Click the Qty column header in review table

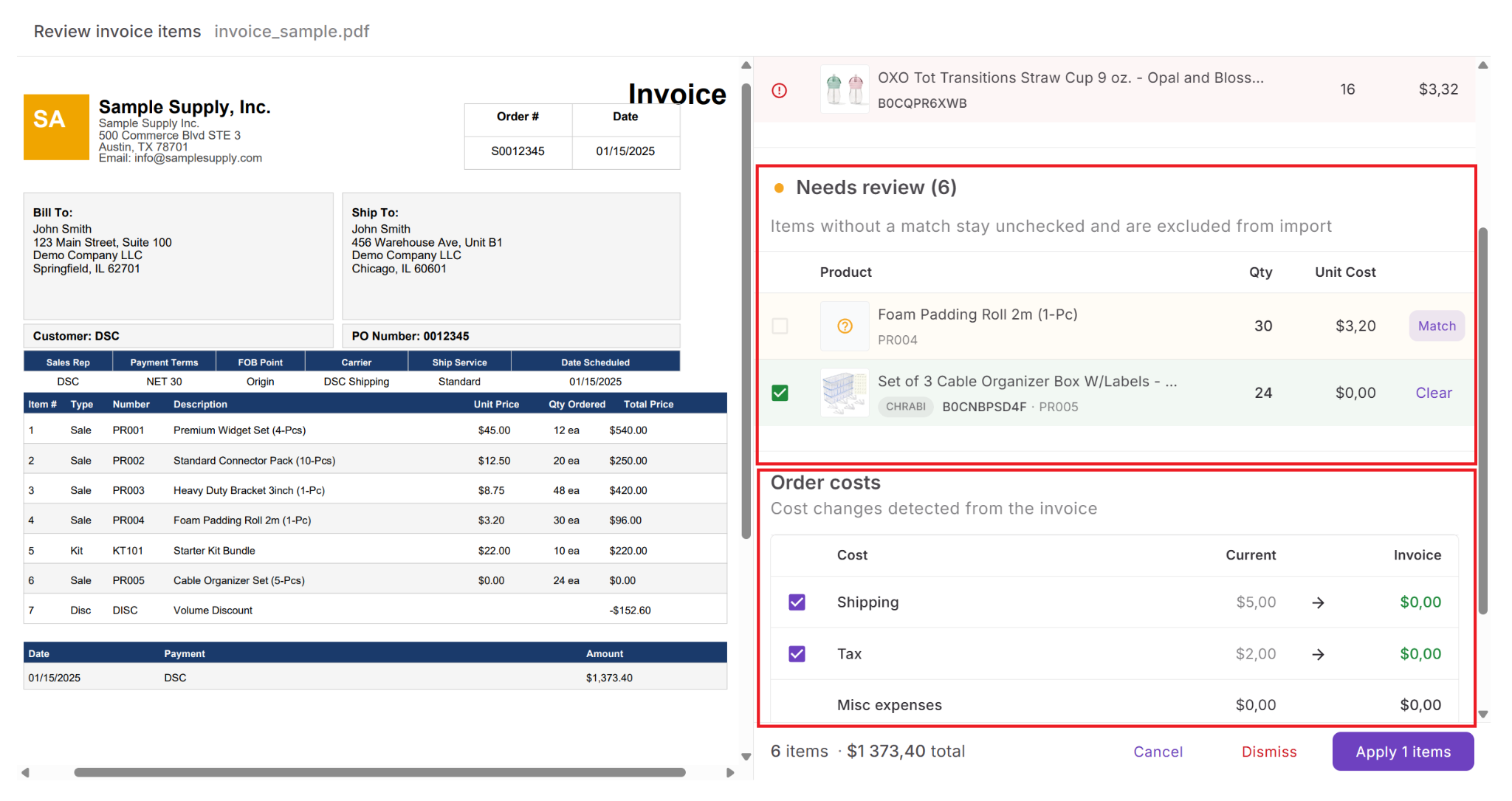point(1260,272)
